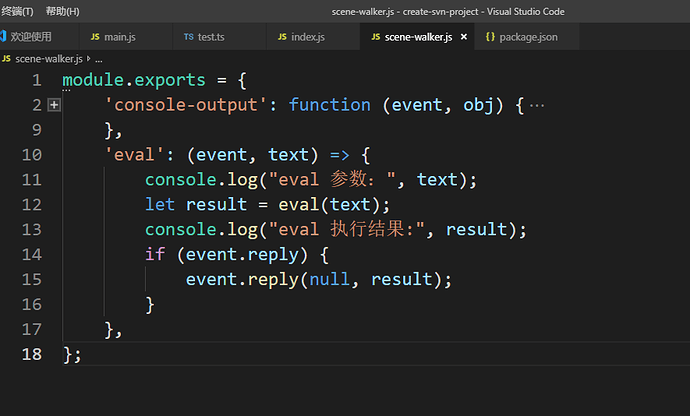Click the braces icon on package.json tab
Image resolution: width=690 pixels, height=416 pixels.
point(490,37)
